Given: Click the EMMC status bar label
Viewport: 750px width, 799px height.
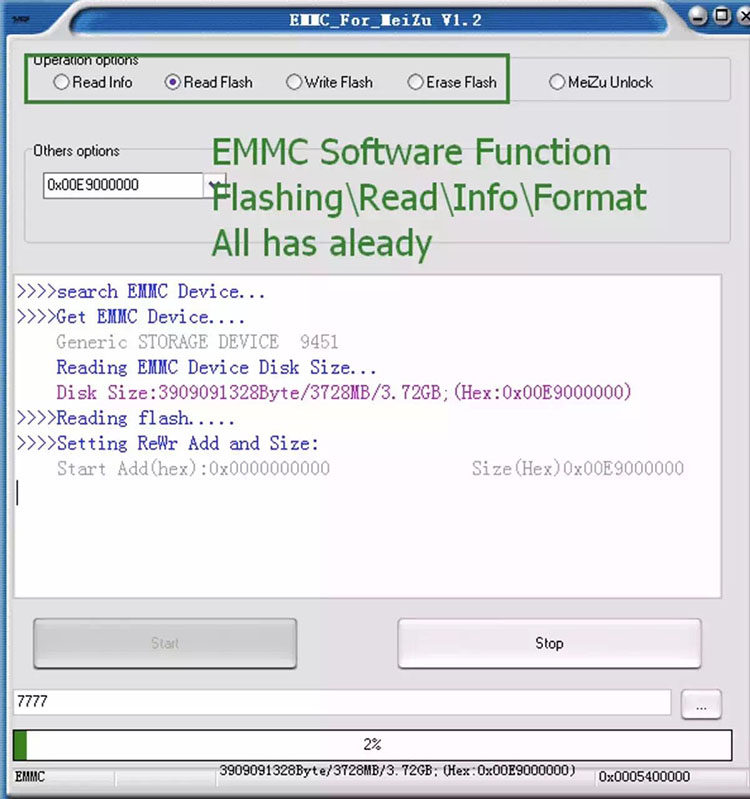Looking at the screenshot, I should (30, 777).
